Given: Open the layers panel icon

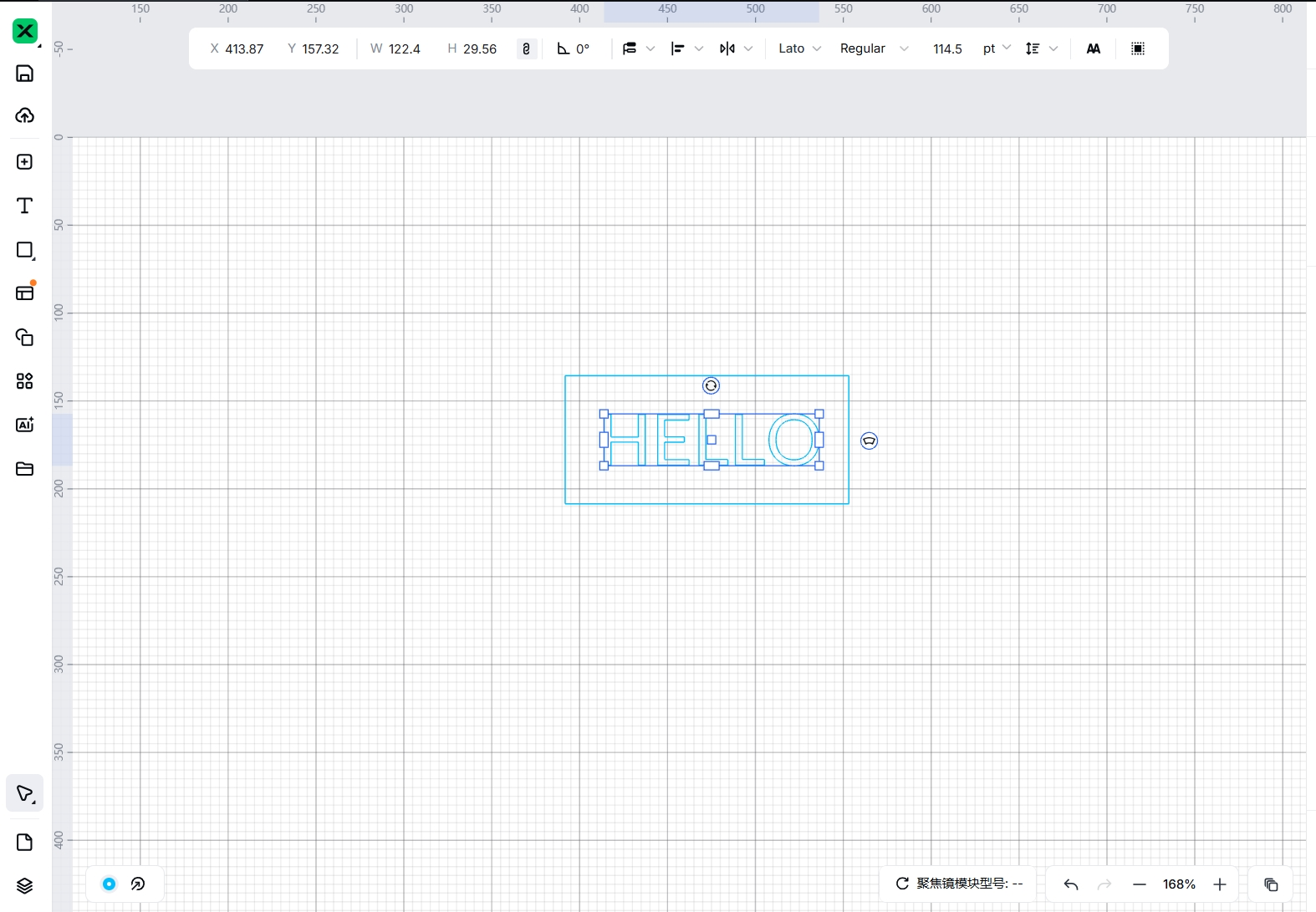Looking at the screenshot, I should 25,886.
